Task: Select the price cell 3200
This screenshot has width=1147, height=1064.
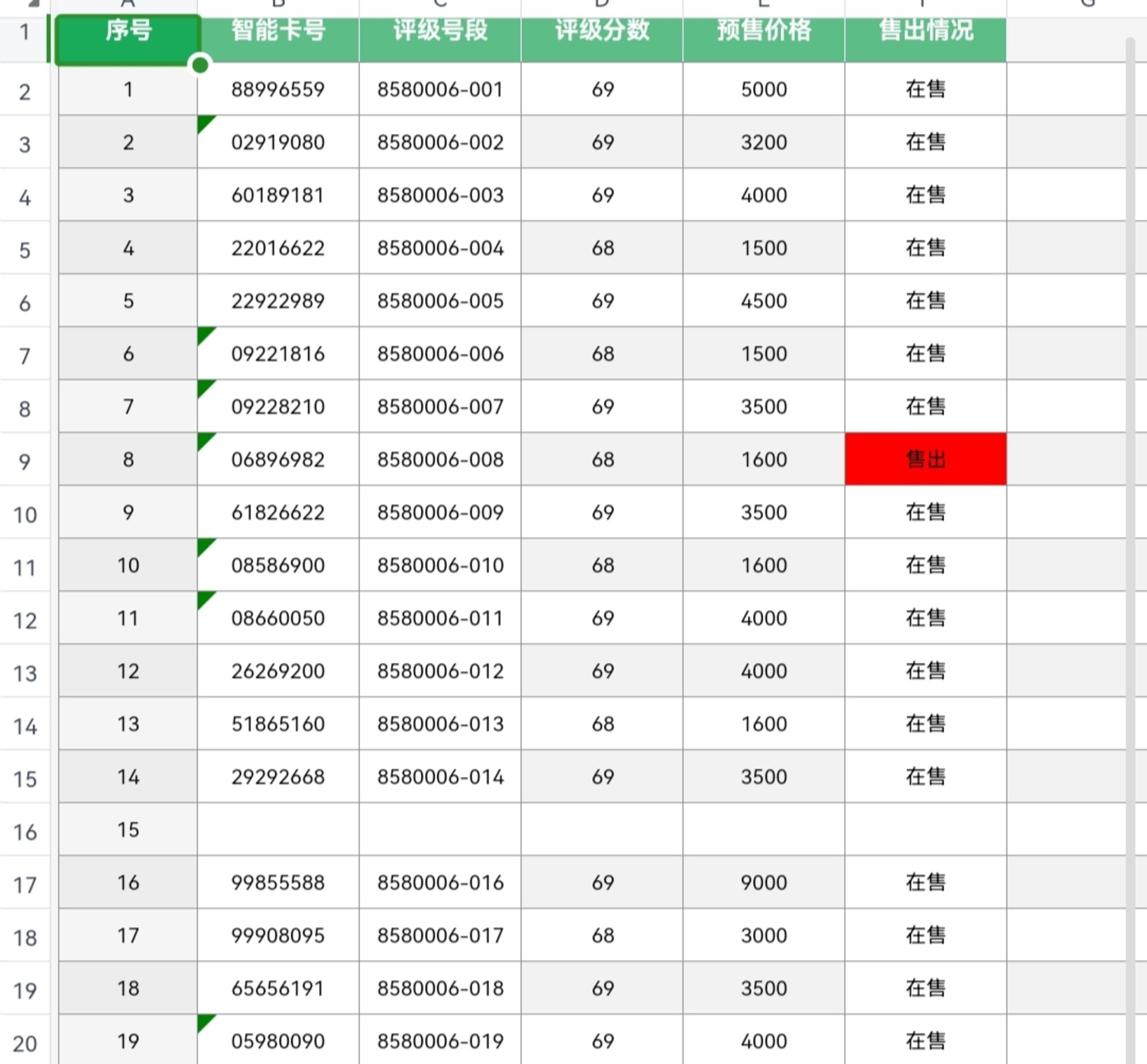Action: click(x=764, y=142)
